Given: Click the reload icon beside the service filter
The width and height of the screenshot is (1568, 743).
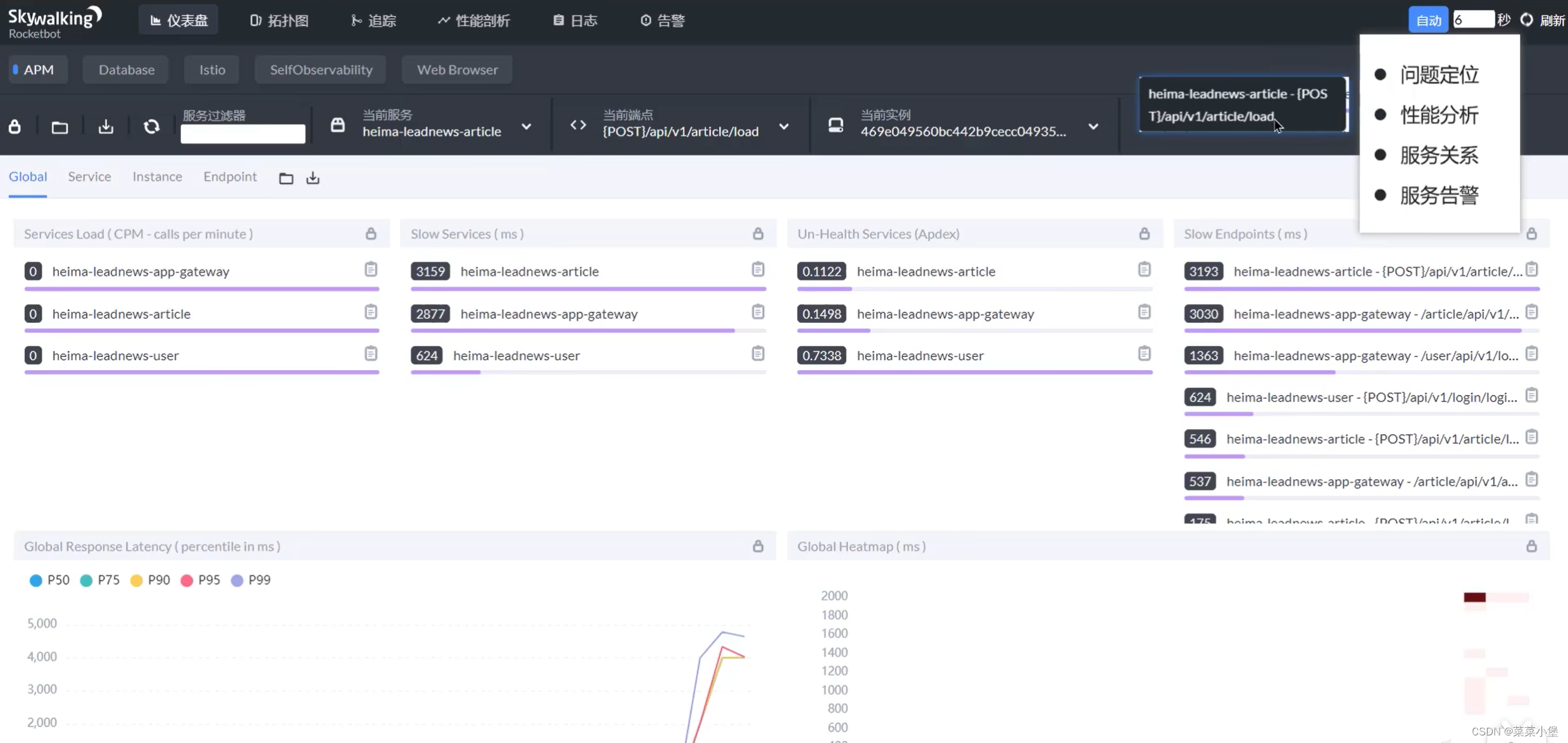Looking at the screenshot, I should coord(151,127).
